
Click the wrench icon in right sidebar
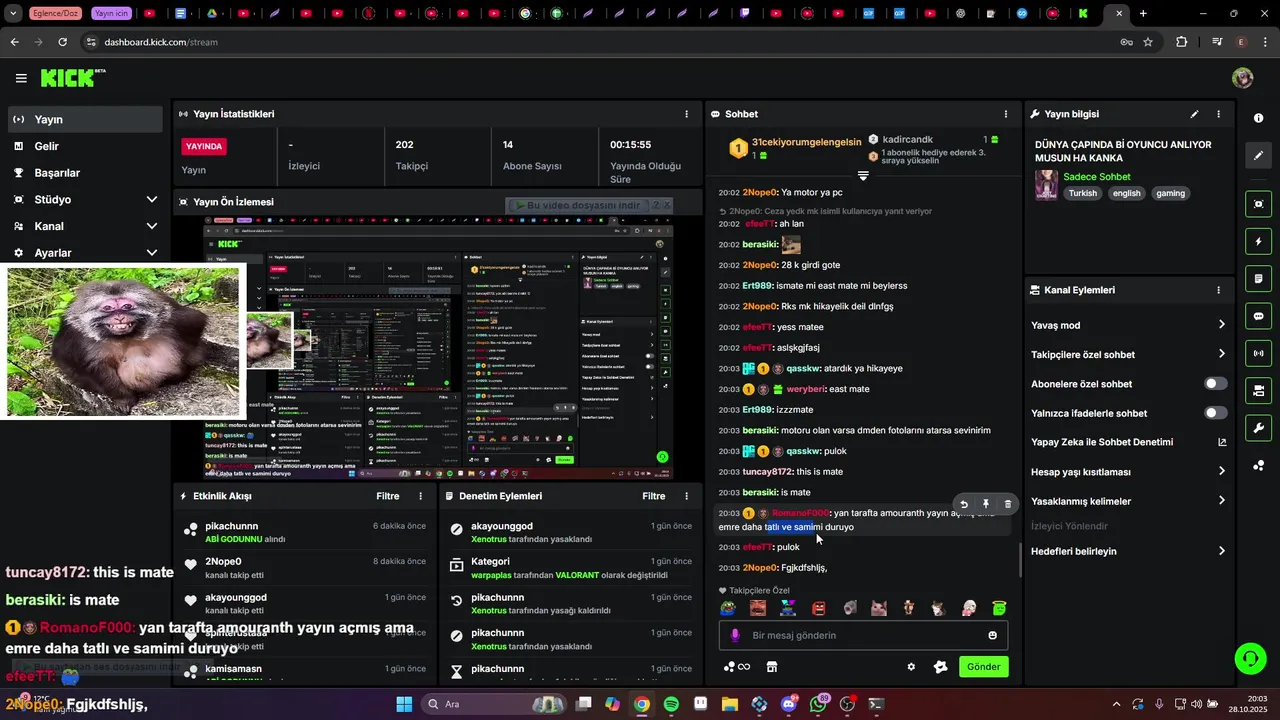[x=1258, y=428]
